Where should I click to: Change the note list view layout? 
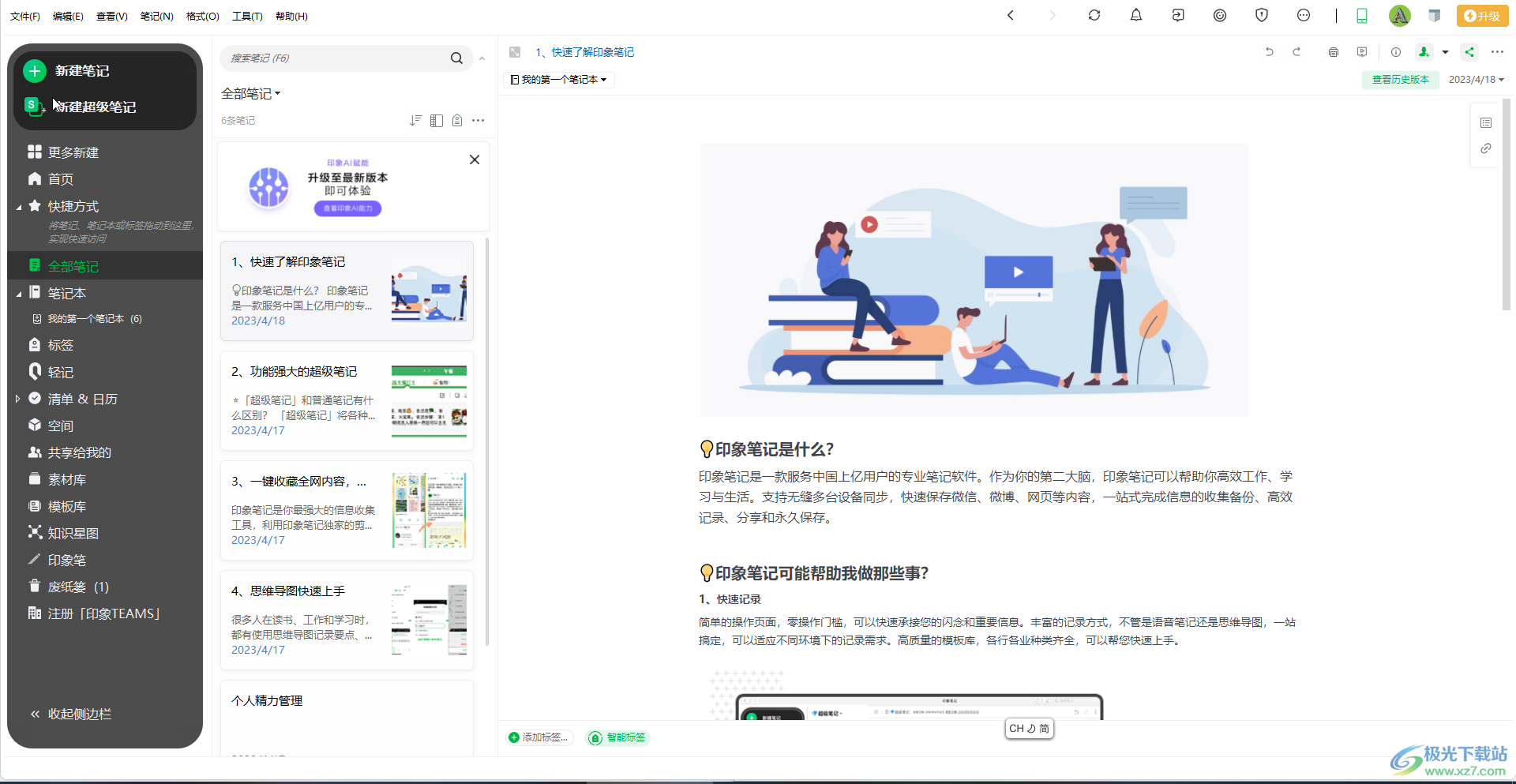point(437,121)
